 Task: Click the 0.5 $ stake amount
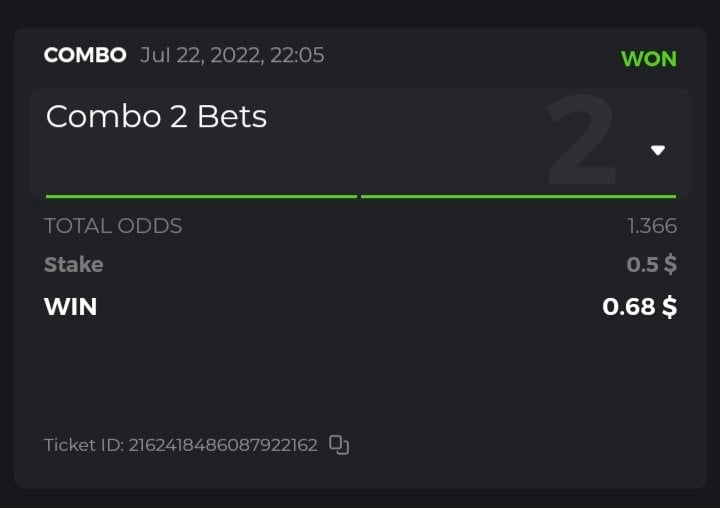(651, 265)
